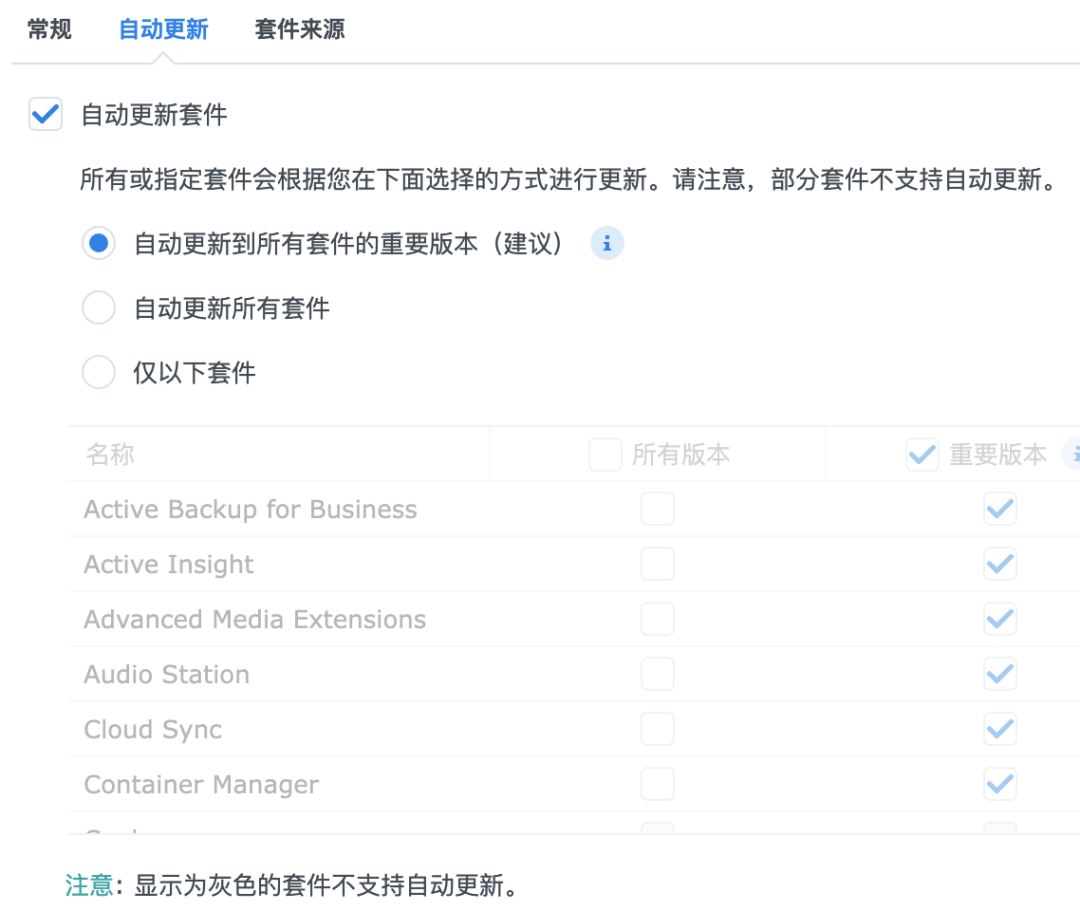Toggle the 所有版本 header checkbox
The width and height of the screenshot is (1080, 911).
pyautogui.click(x=605, y=455)
